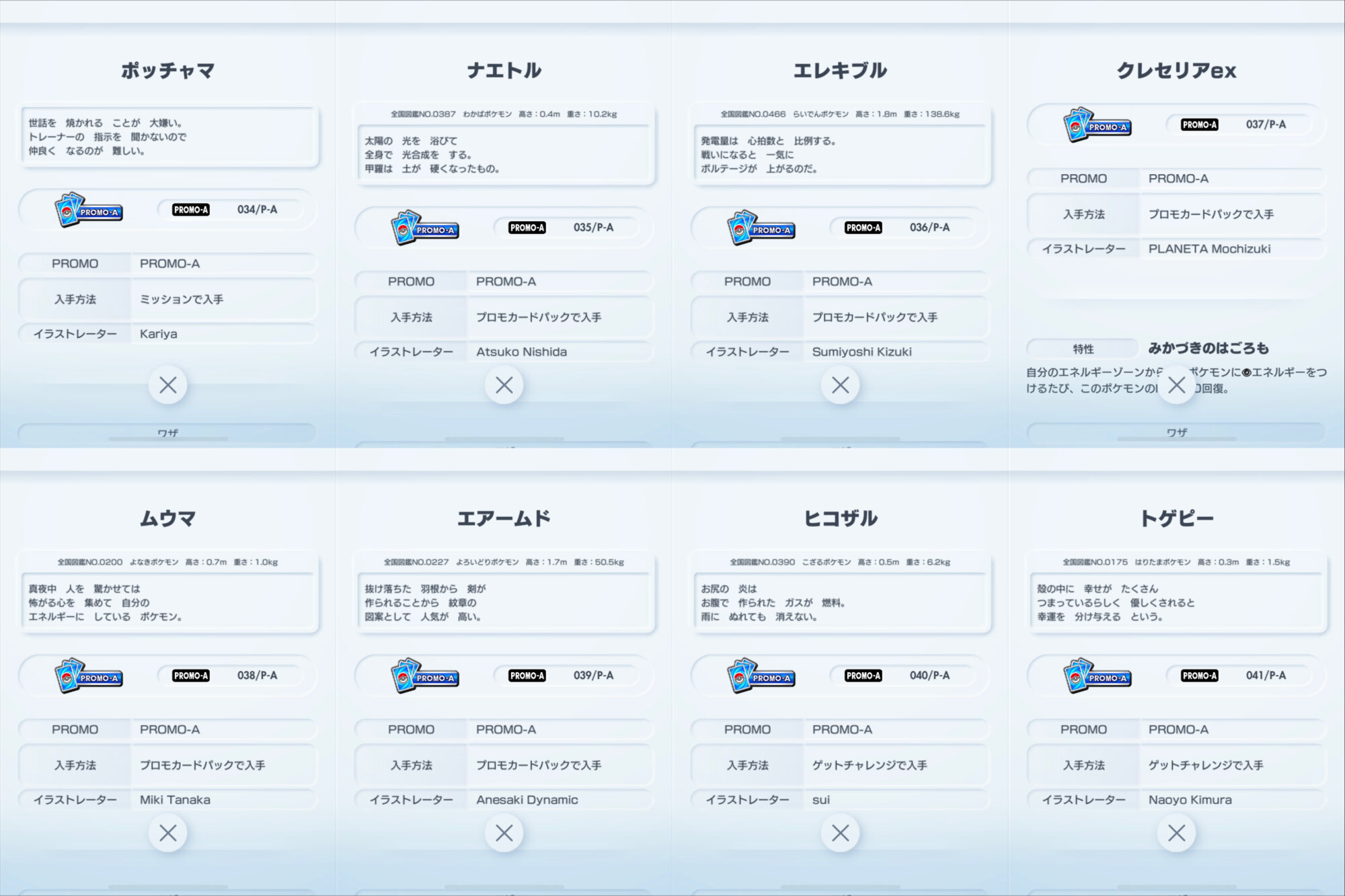Click ミッションで入手 on ポッチャマ panel
Viewport: 1345px width, 896px height.
tap(182, 300)
